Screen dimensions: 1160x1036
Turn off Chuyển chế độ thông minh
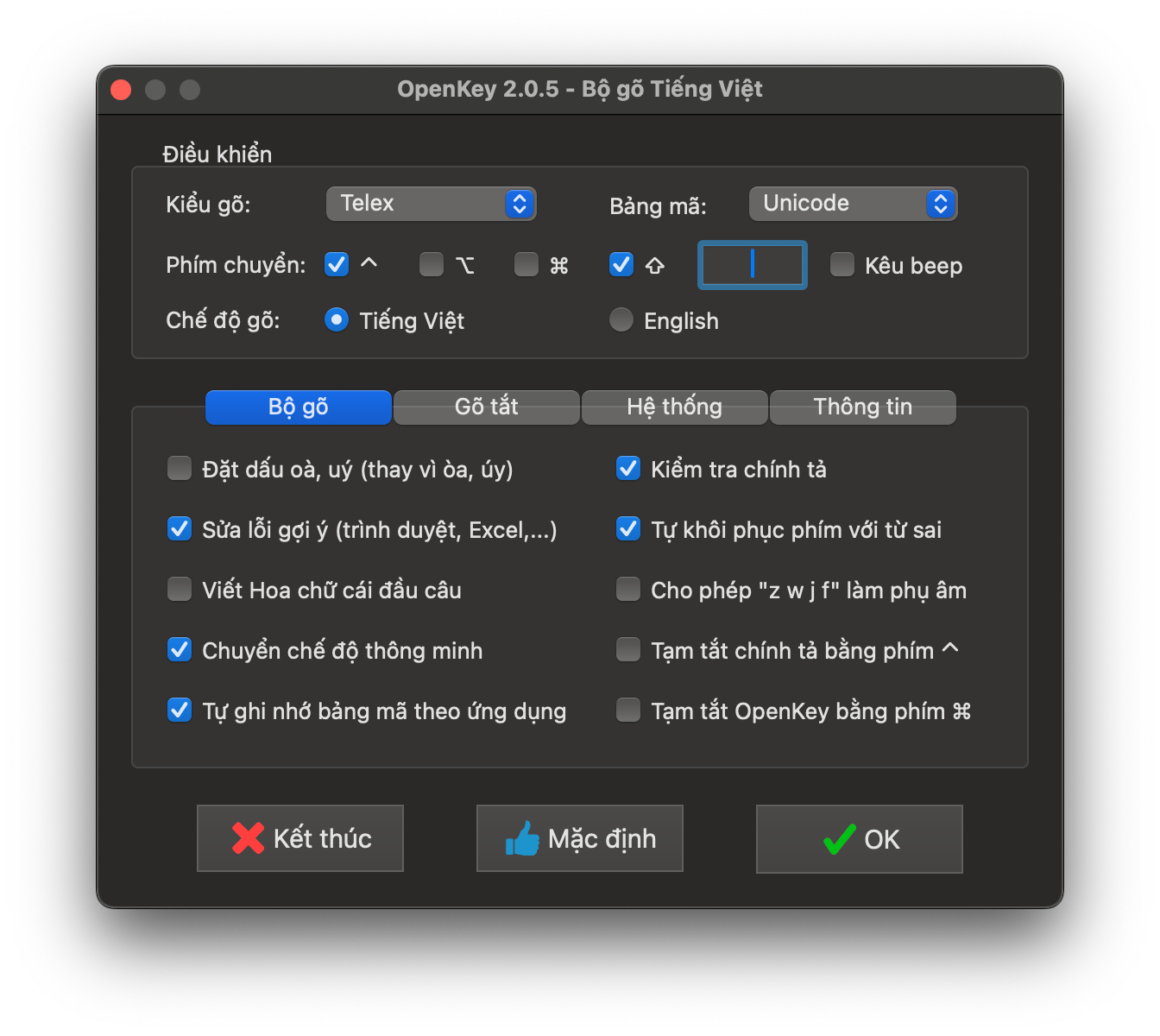click(x=180, y=649)
